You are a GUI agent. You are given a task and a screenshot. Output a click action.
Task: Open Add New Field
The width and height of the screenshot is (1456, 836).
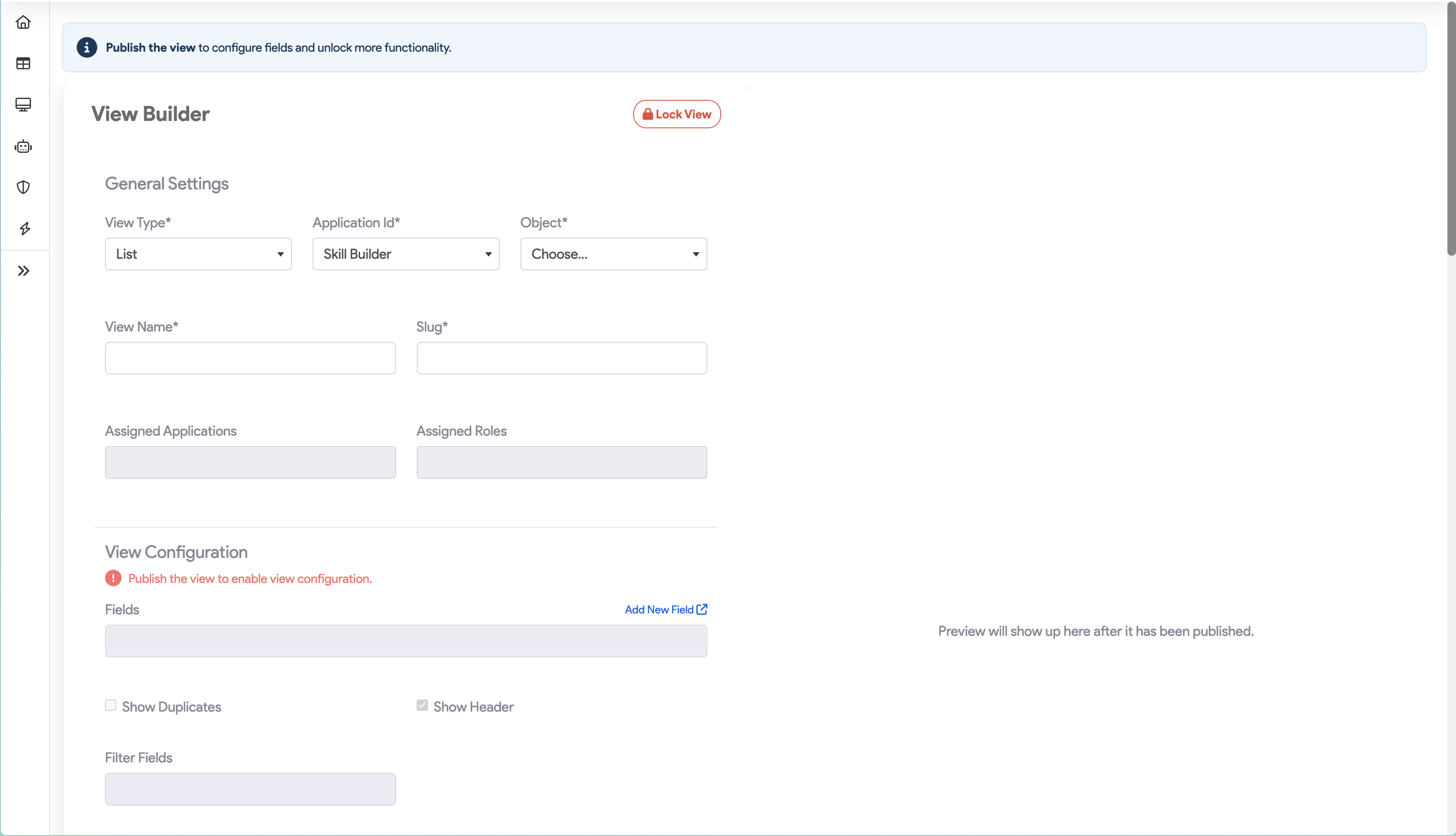(x=659, y=609)
